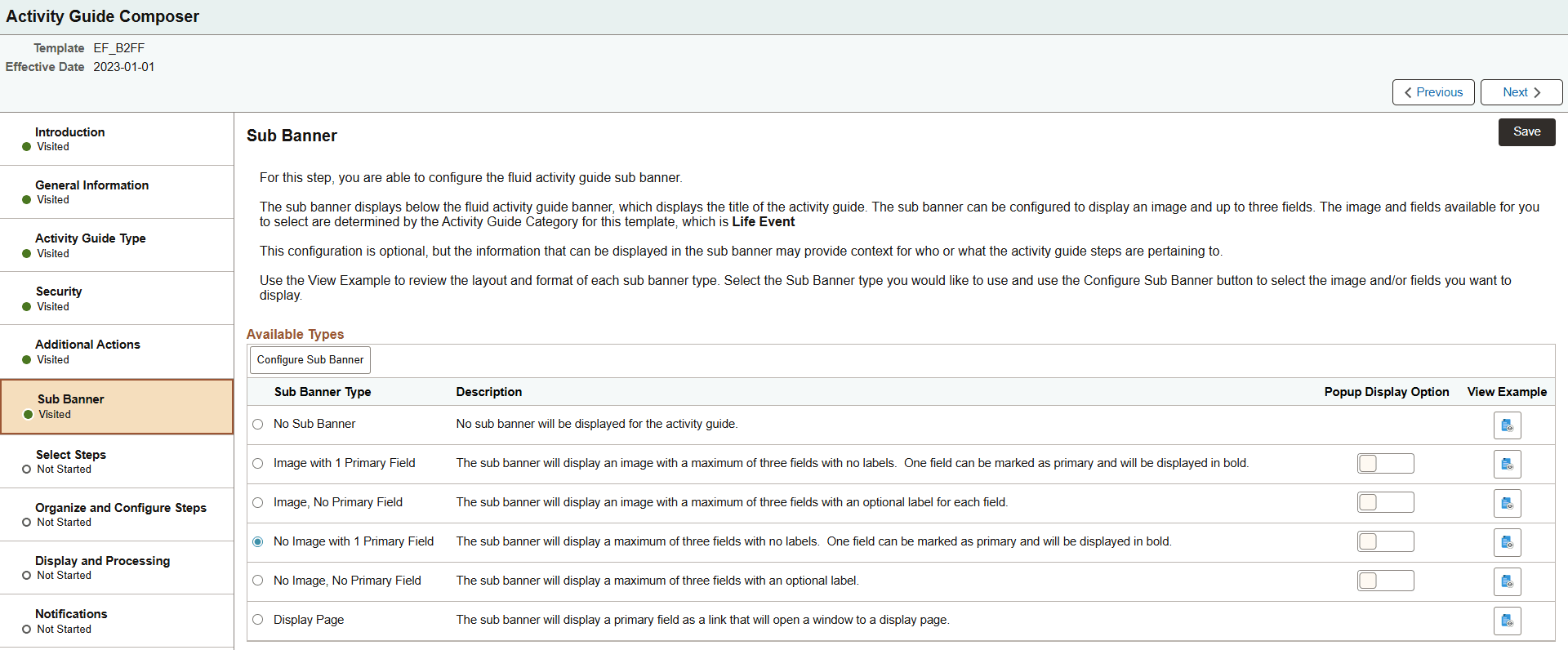This screenshot has height=650, width=1568.
Task: Choose Image with 1 Primary Field option
Action: [258, 464]
